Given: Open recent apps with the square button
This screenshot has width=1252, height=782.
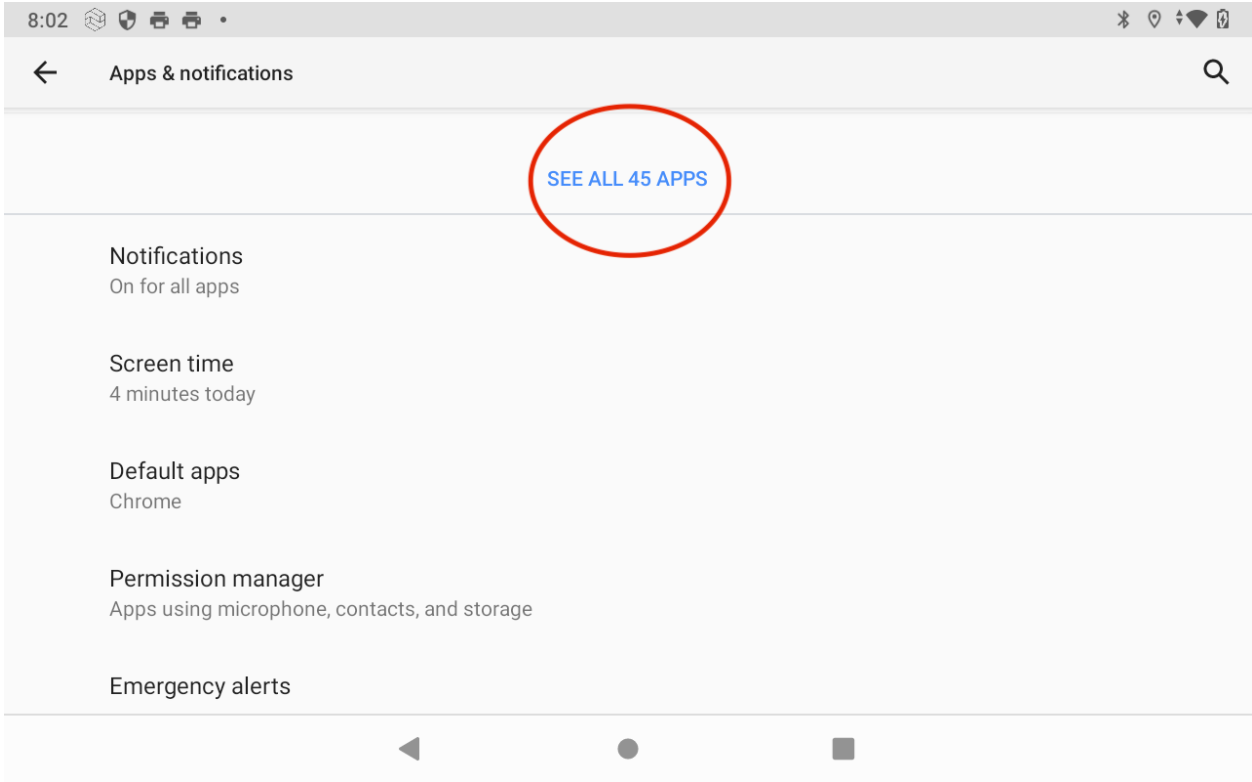Looking at the screenshot, I should [x=843, y=748].
